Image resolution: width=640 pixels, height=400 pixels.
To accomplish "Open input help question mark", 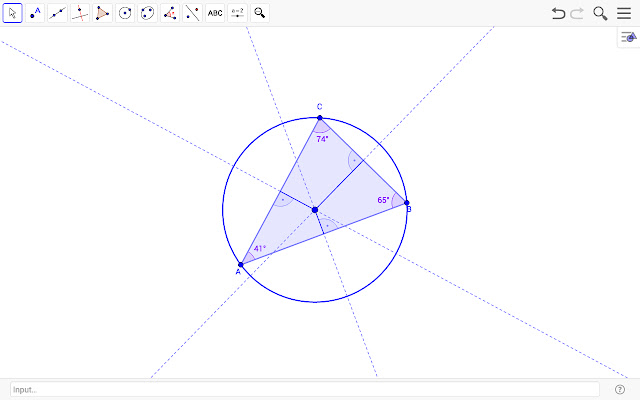I will (620, 389).
